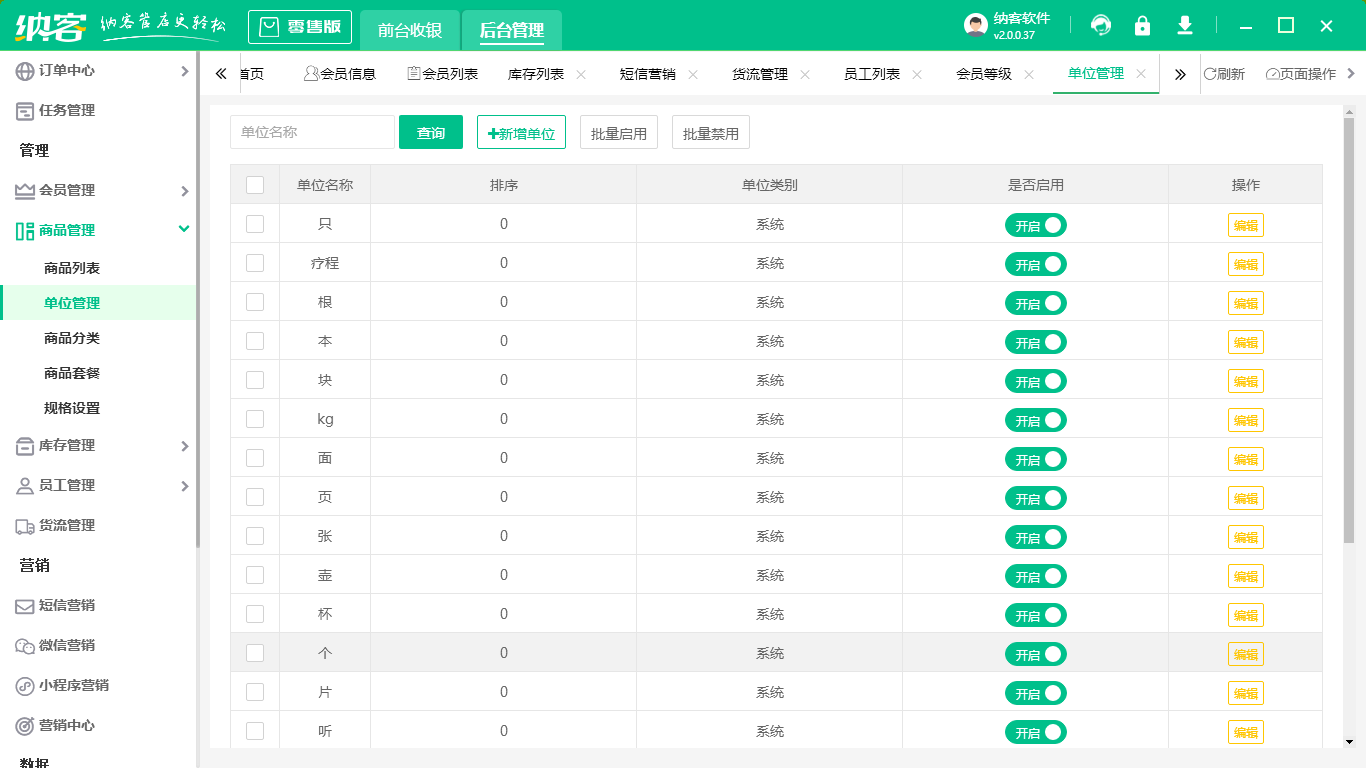Open 微信营销 in the sidebar
Viewport: 1366px width, 768px height.
tap(67, 646)
